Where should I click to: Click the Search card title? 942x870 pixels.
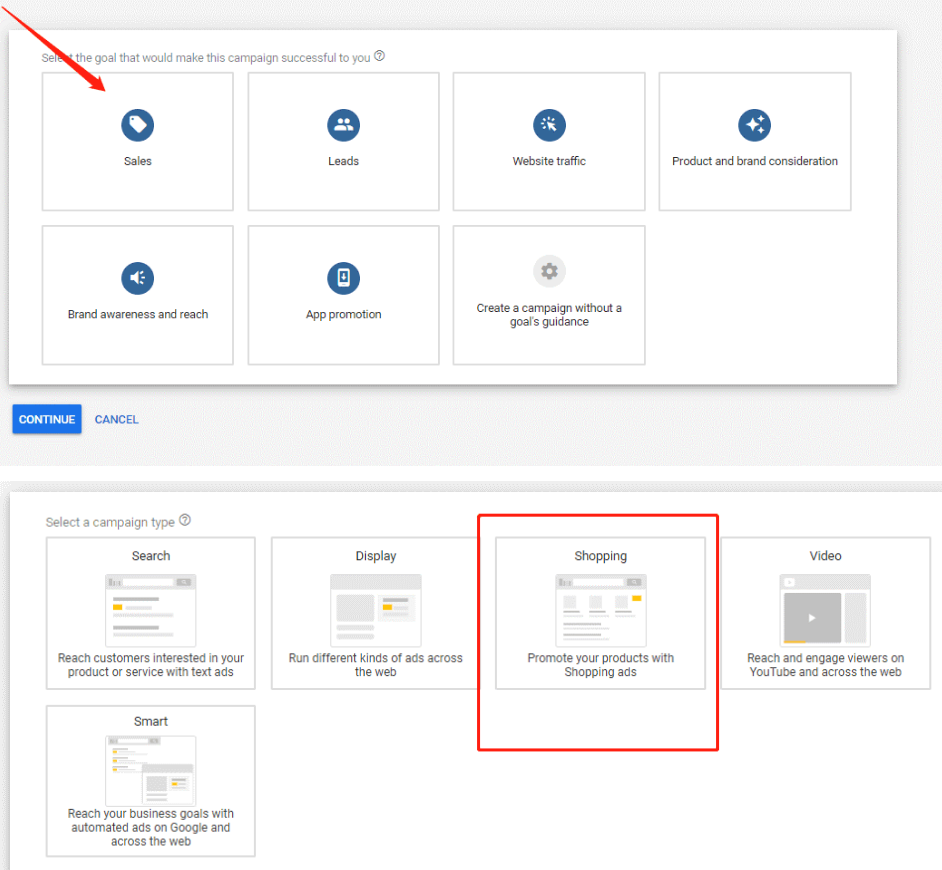[x=151, y=556]
